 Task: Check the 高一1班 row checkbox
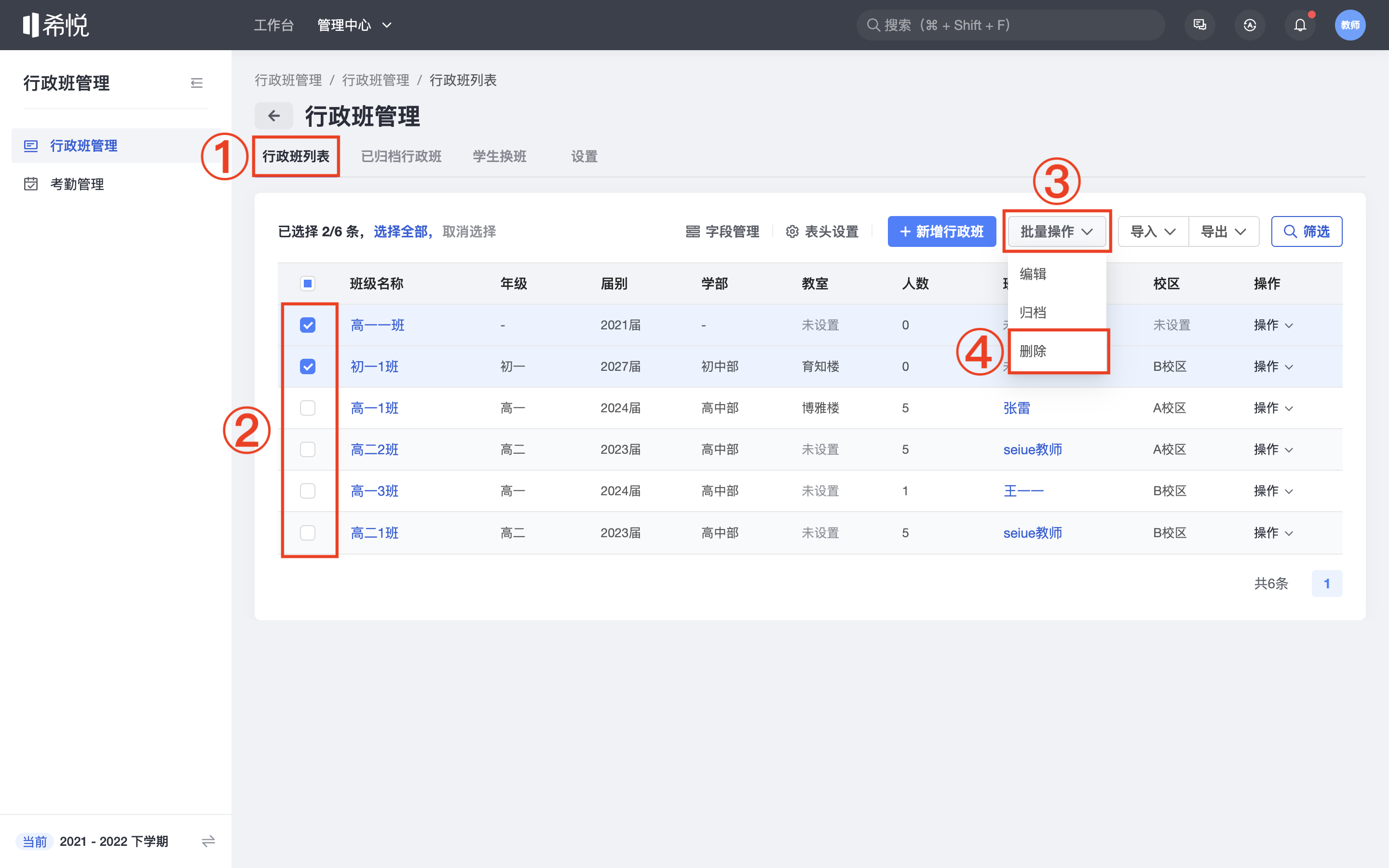[308, 407]
